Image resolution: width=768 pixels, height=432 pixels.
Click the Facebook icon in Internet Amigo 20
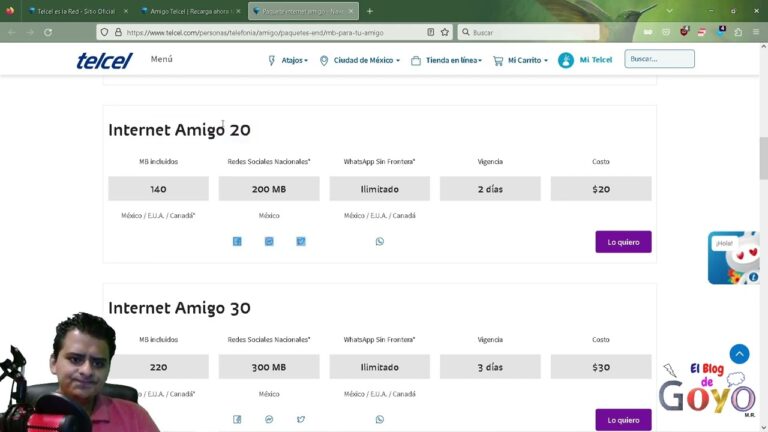click(x=237, y=241)
